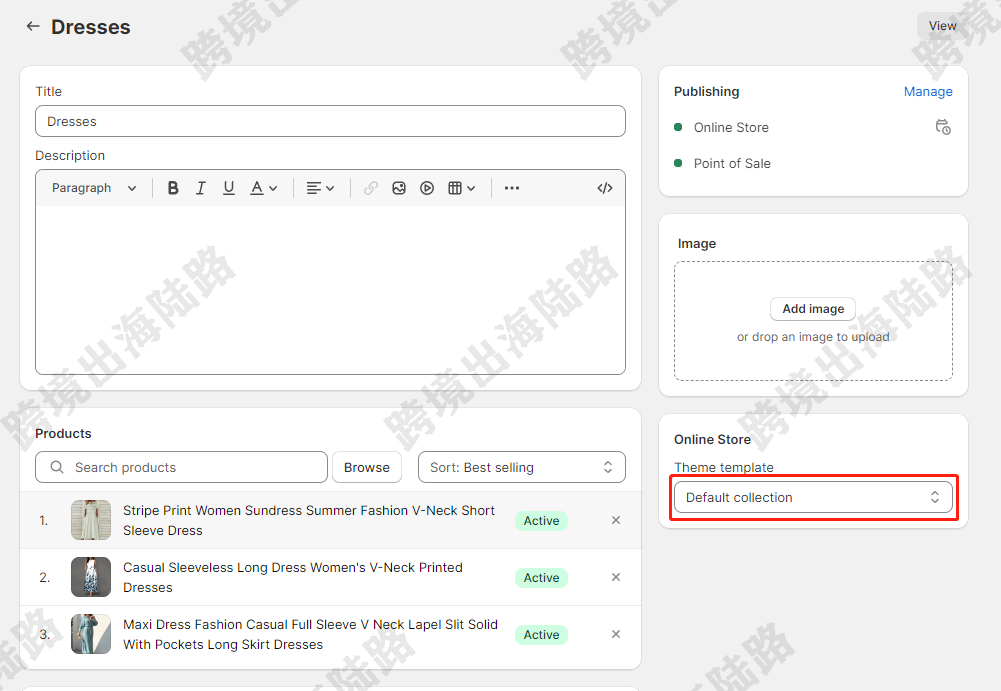Open the text color picker
Screen dimensions: 1001x691
[263, 188]
